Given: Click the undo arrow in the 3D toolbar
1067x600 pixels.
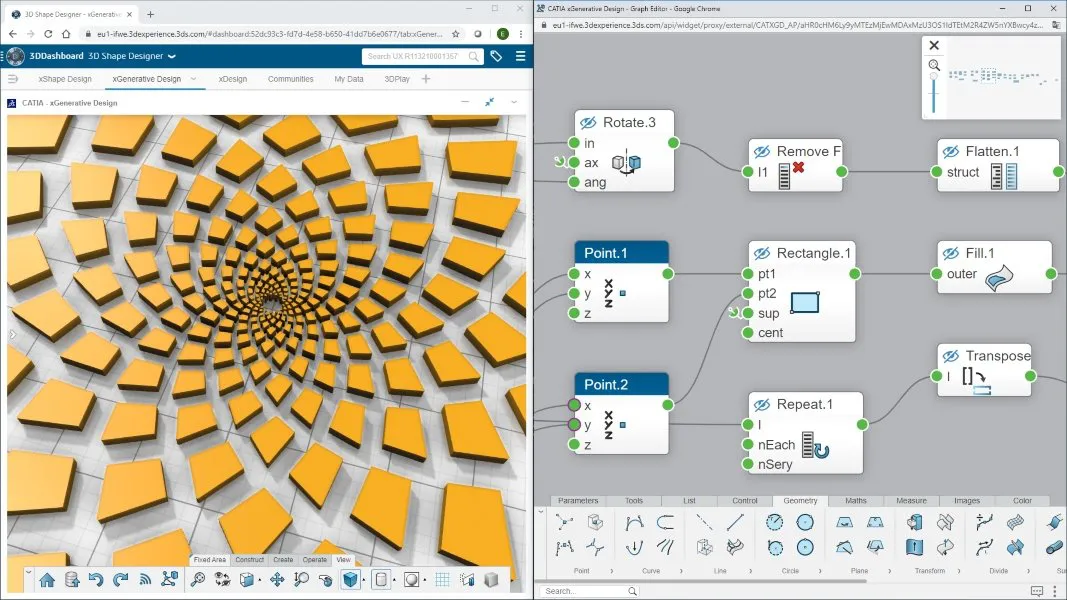Looking at the screenshot, I should tap(96, 580).
